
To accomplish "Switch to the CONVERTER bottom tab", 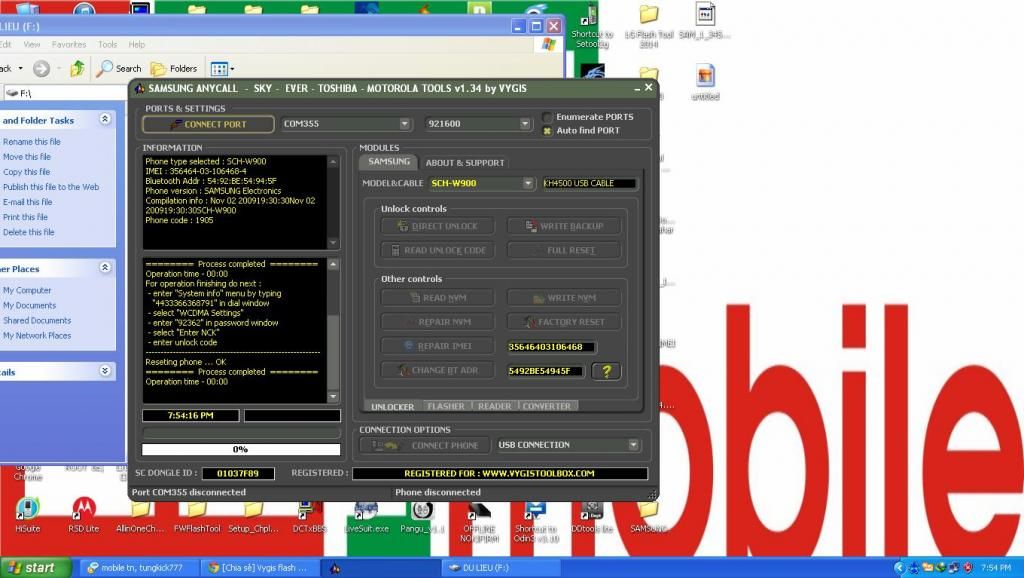I will tap(547, 406).
